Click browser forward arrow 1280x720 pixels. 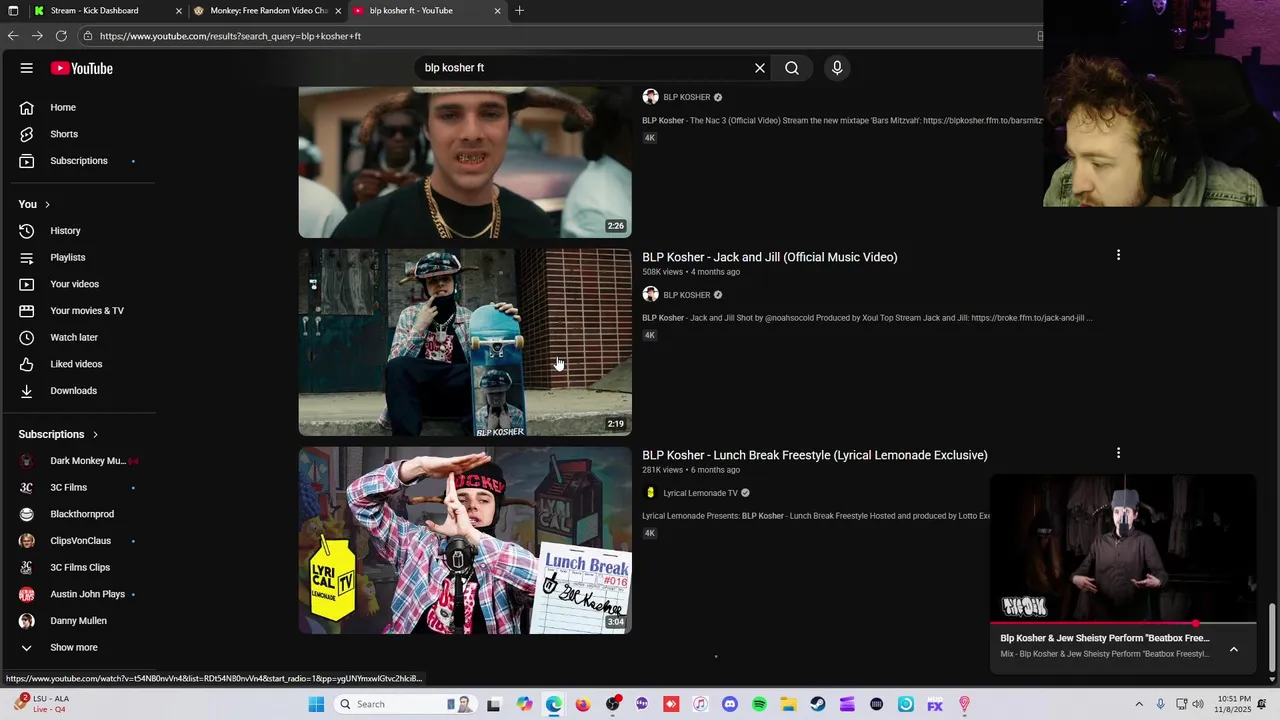[x=37, y=36]
